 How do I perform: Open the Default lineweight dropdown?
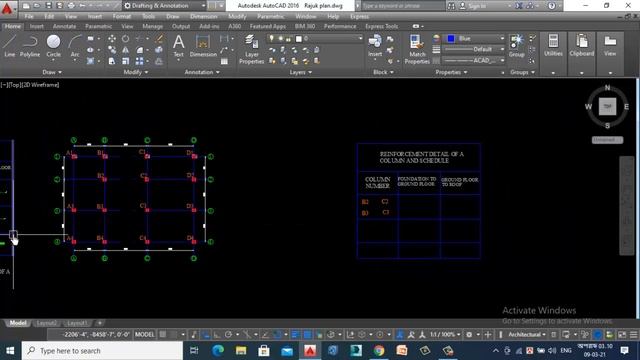click(474, 49)
